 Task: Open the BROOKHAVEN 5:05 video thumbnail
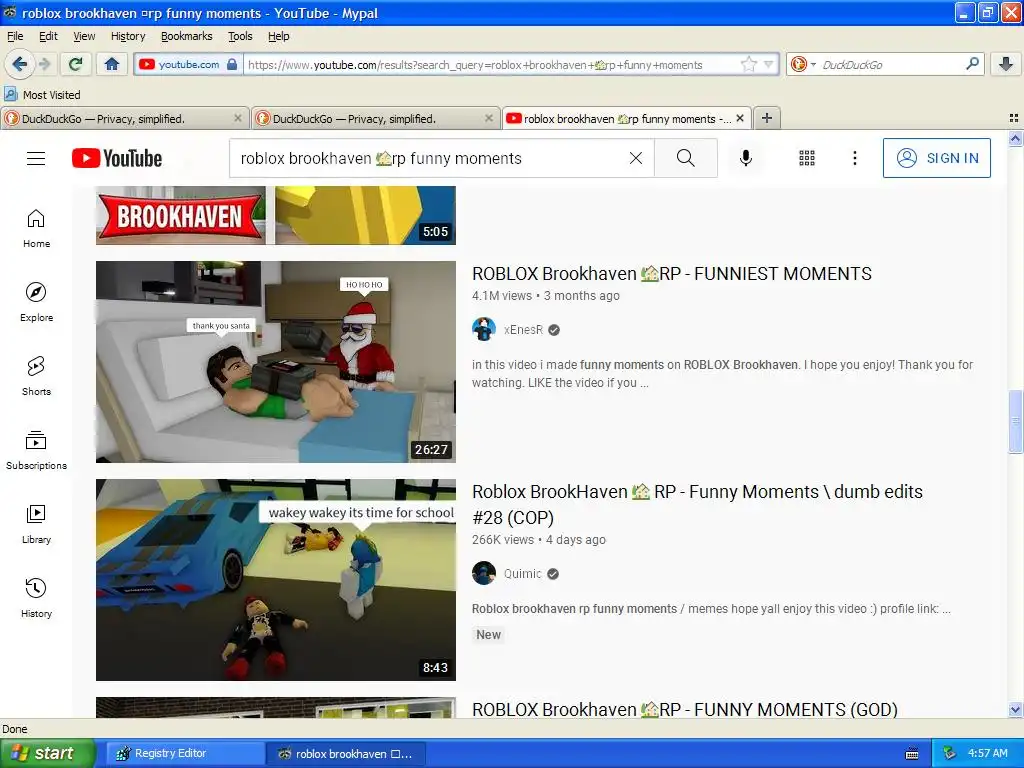[276, 216]
